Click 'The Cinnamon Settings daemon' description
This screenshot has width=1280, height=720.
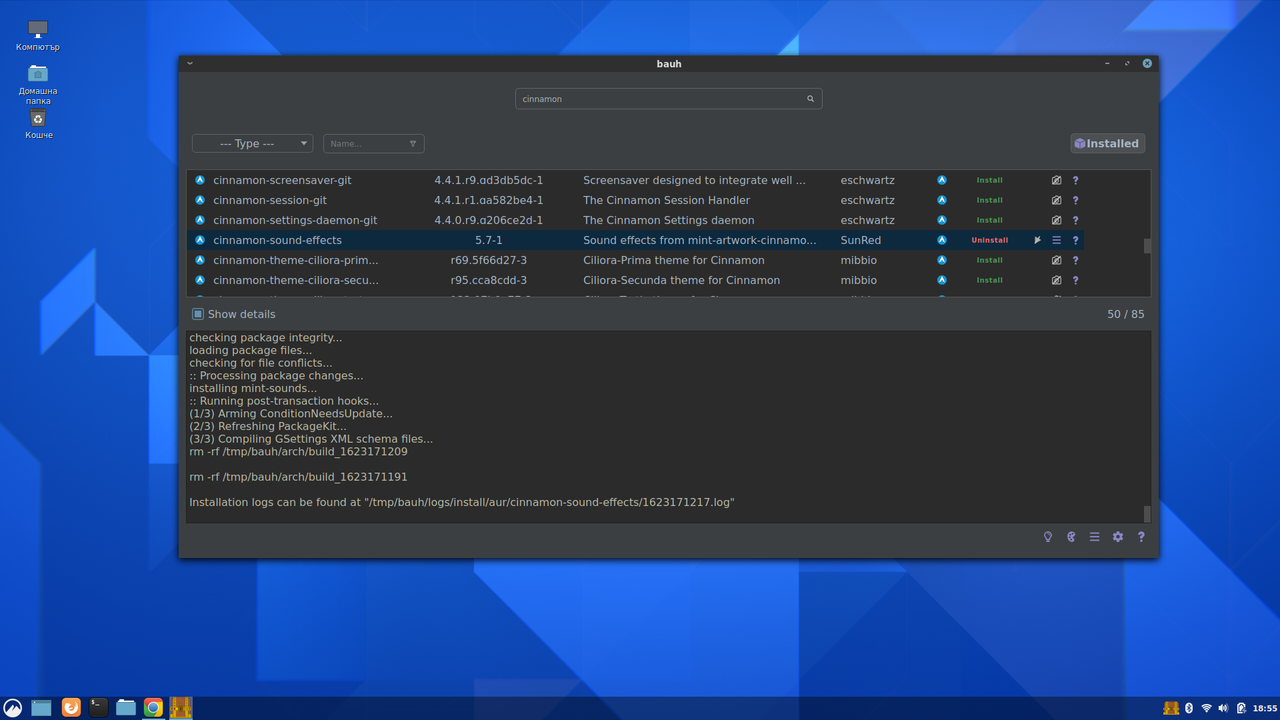669,220
